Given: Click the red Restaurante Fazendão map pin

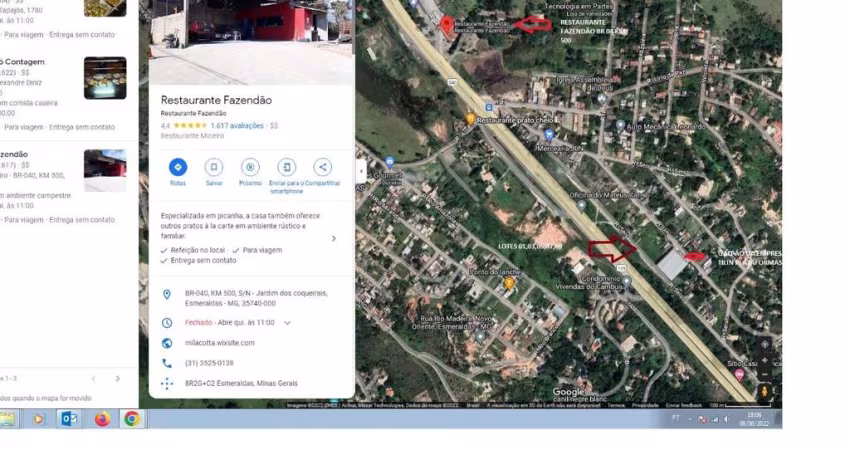Looking at the screenshot, I should (447, 25).
